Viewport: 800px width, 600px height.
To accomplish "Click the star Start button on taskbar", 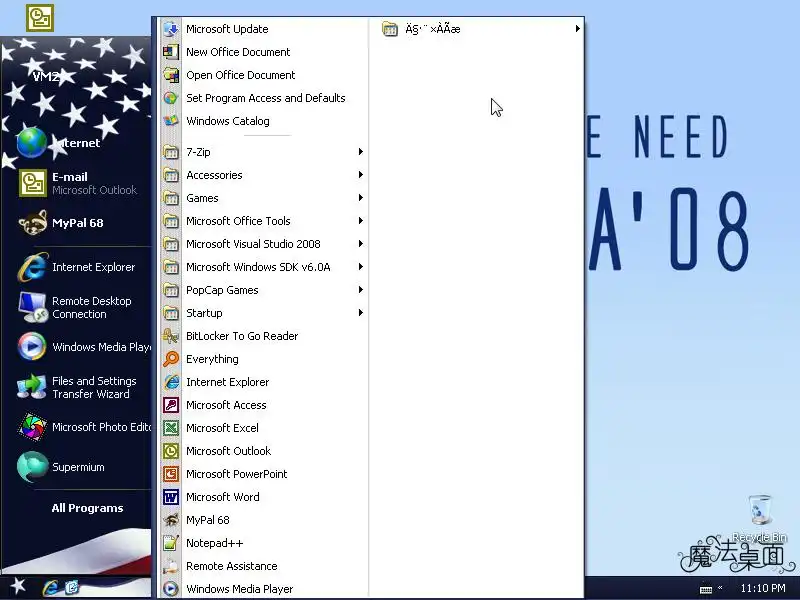I will point(17,586).
